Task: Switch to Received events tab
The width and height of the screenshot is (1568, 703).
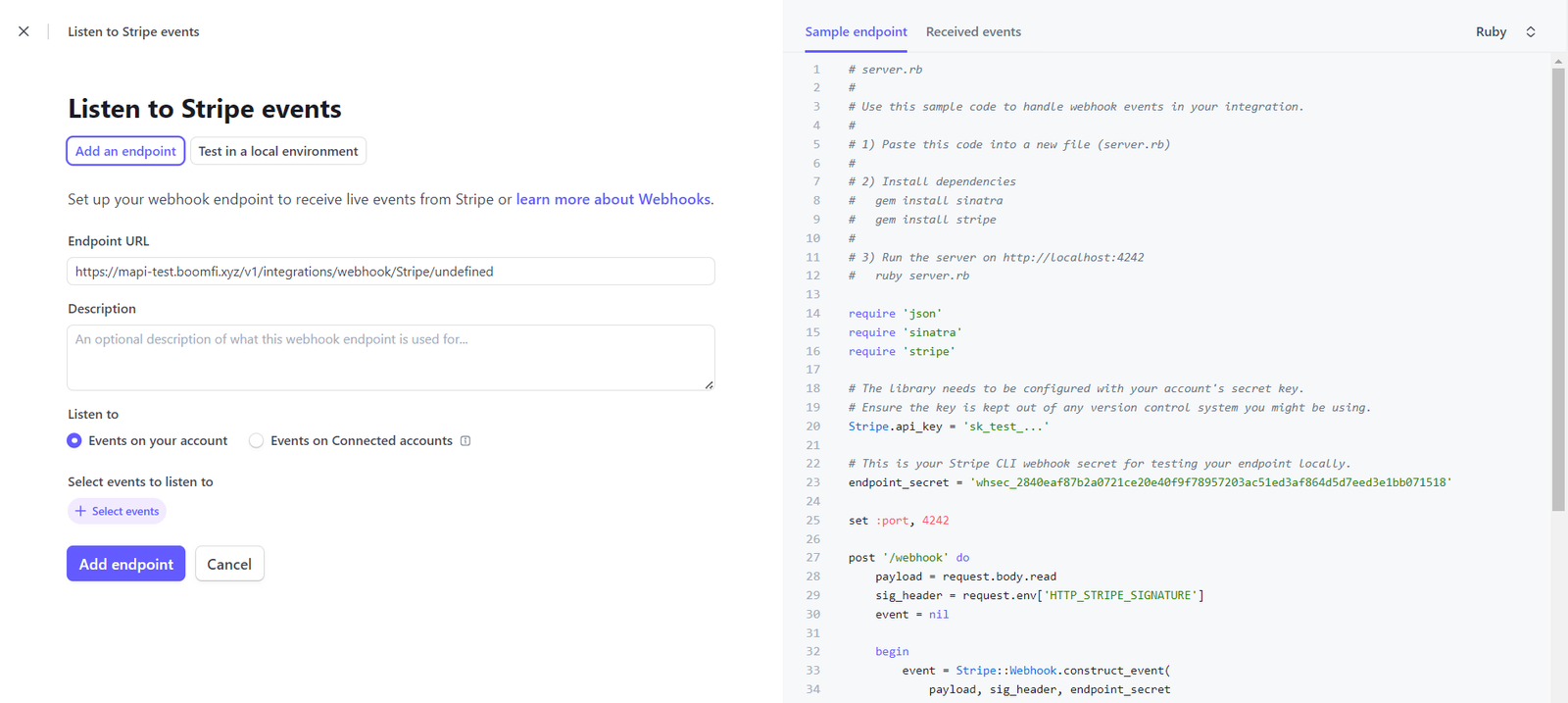Action: (x=973, y=32)
